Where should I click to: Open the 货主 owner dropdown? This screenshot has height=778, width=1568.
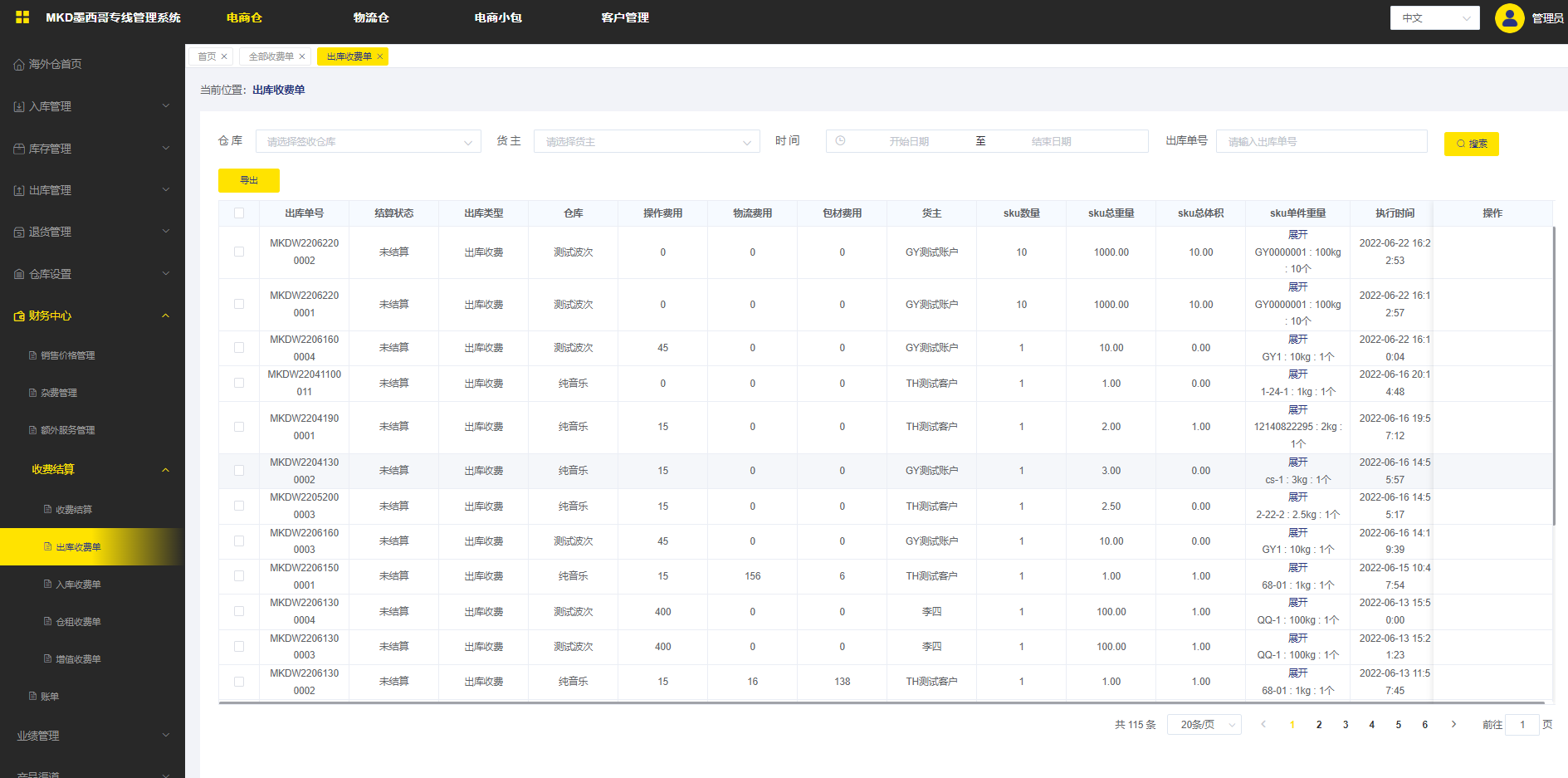tap(646, 142)
